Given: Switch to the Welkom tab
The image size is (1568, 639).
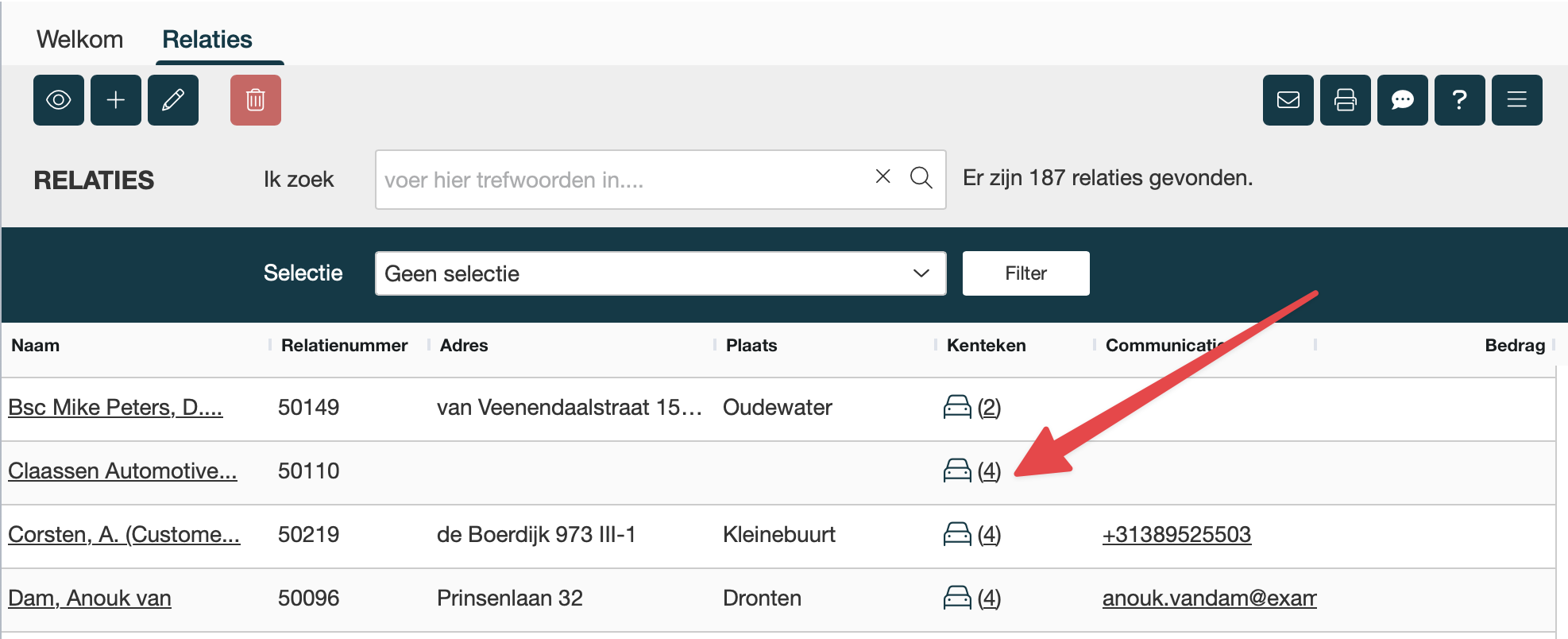Looking at the screenshot, I should pyautogui.click(x=79, y=40).
